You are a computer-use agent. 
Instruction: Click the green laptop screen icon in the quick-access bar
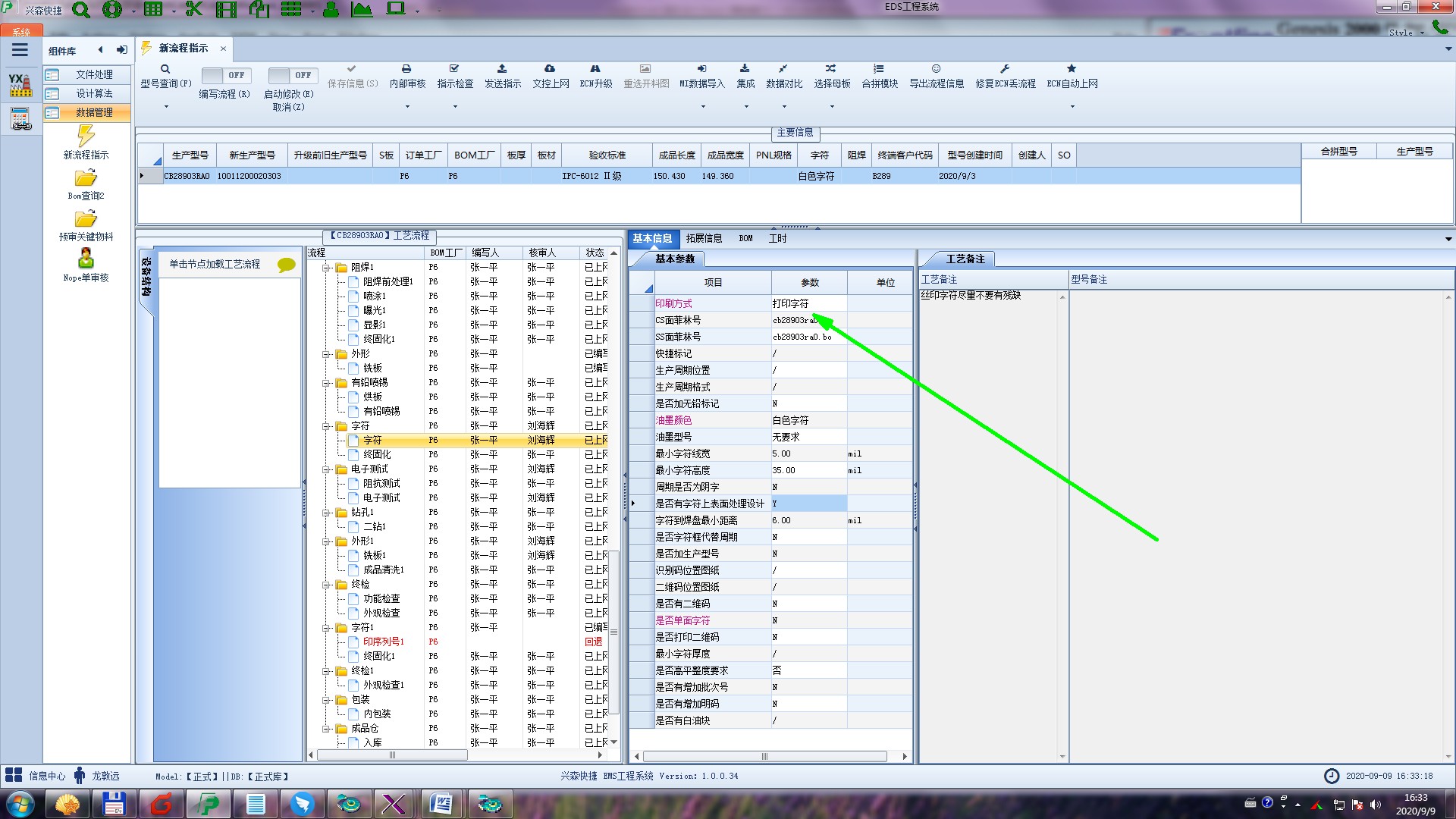396,9
